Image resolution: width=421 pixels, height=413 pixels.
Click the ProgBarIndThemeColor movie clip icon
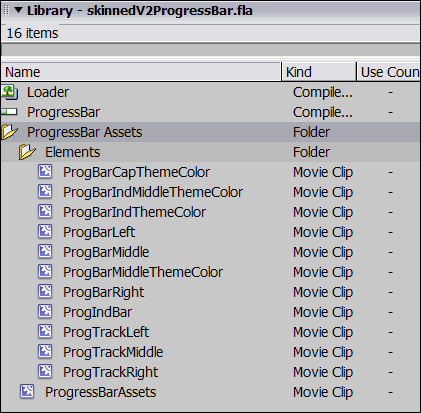(45, 212)
